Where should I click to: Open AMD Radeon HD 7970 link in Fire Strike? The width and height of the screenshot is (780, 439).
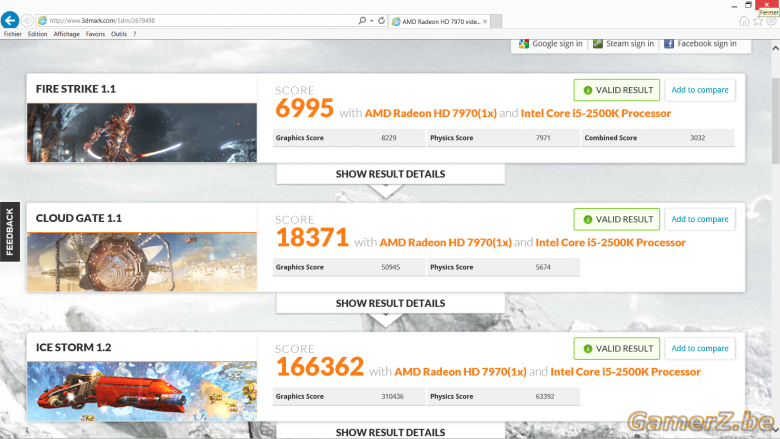(431, 113)
